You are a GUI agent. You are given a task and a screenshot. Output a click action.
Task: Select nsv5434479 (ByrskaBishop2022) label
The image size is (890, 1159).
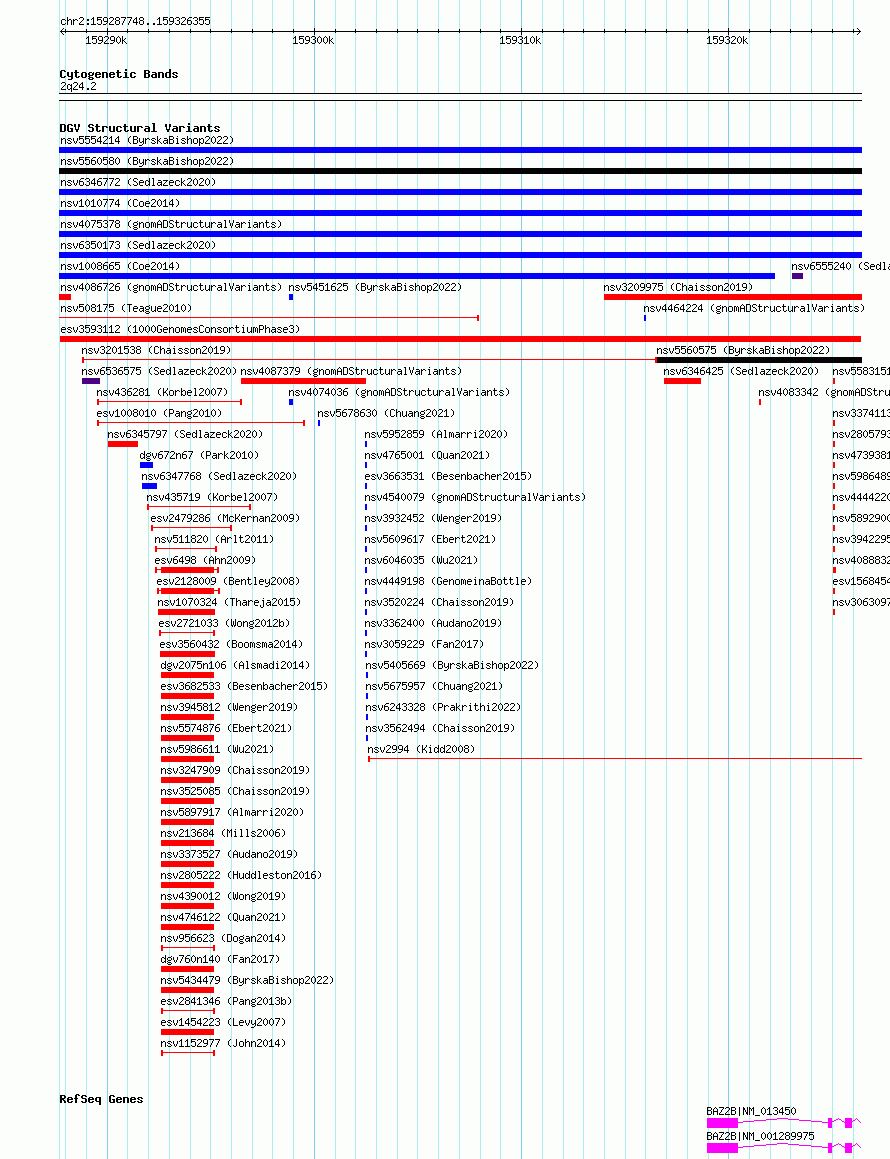[248, 980]
